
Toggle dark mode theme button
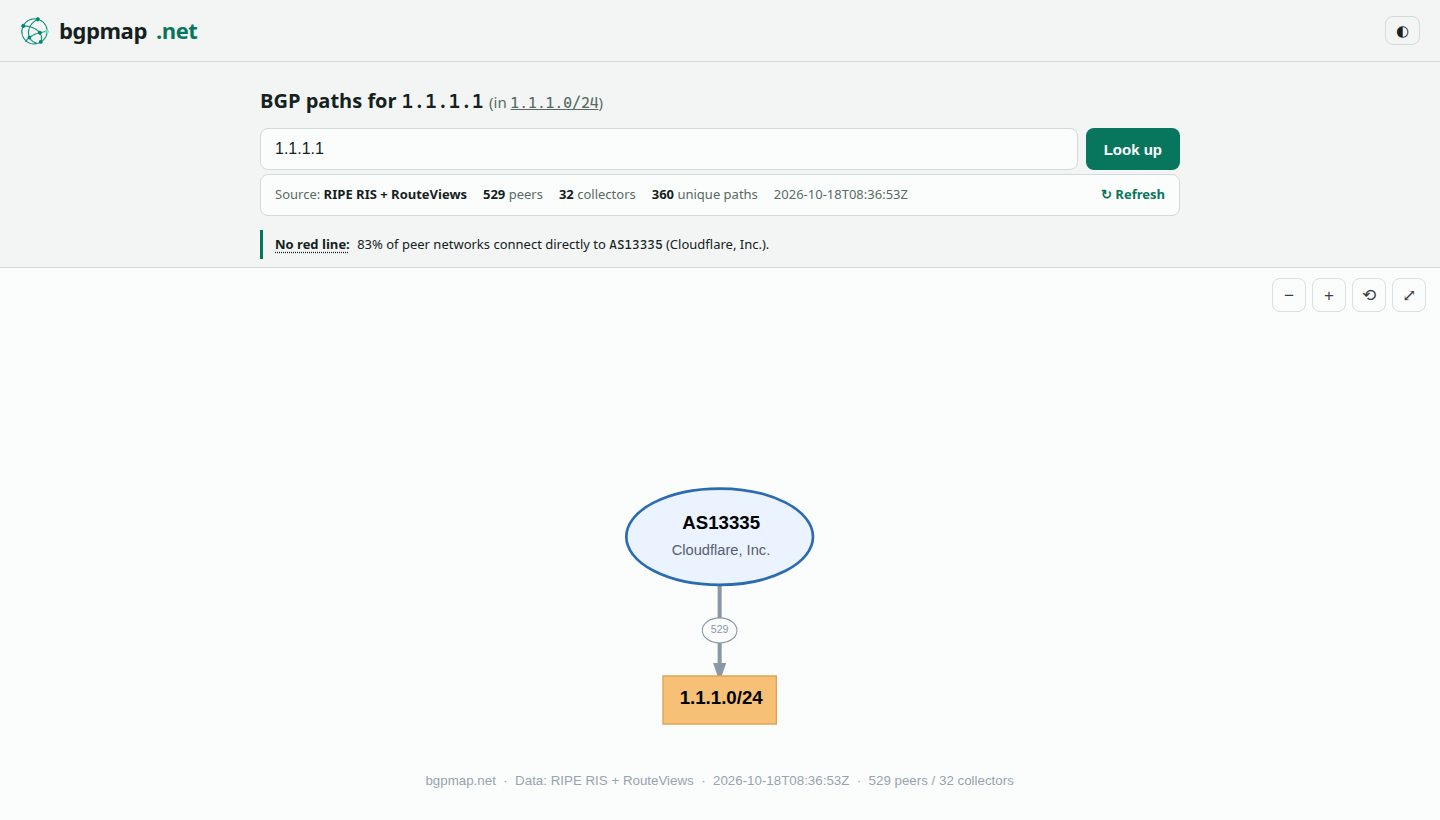(x=1402, y=31)
